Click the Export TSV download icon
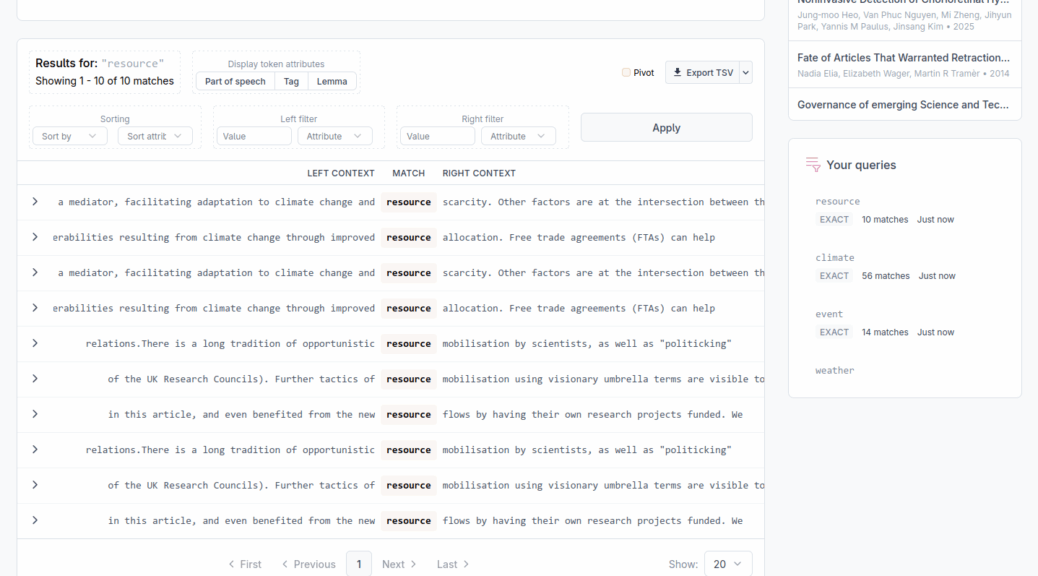Image resolution: width=1038 pixels, height=576 pixels. pos(677,73)
